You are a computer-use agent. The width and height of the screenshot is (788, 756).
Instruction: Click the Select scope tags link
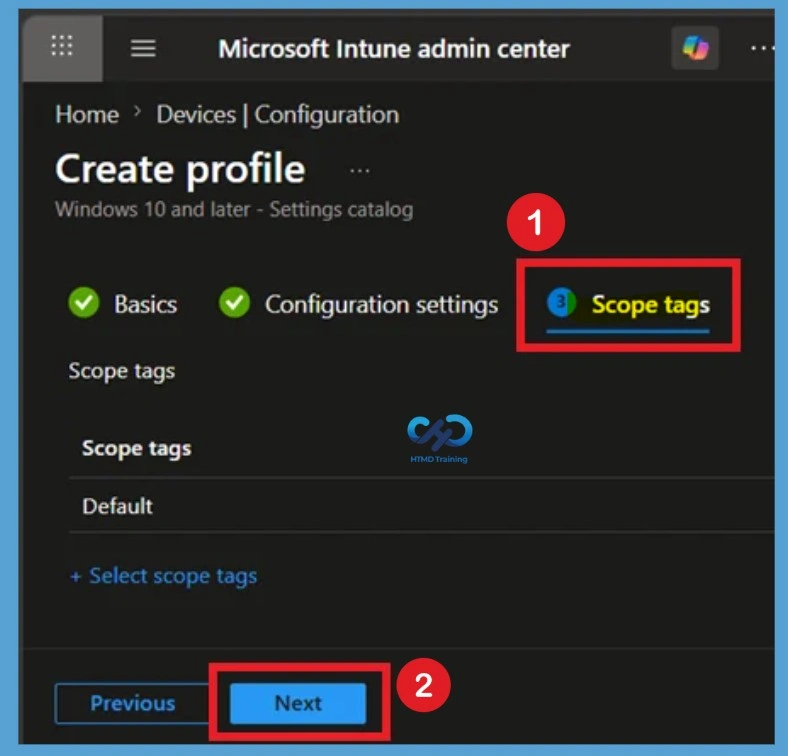pos(164,576)
